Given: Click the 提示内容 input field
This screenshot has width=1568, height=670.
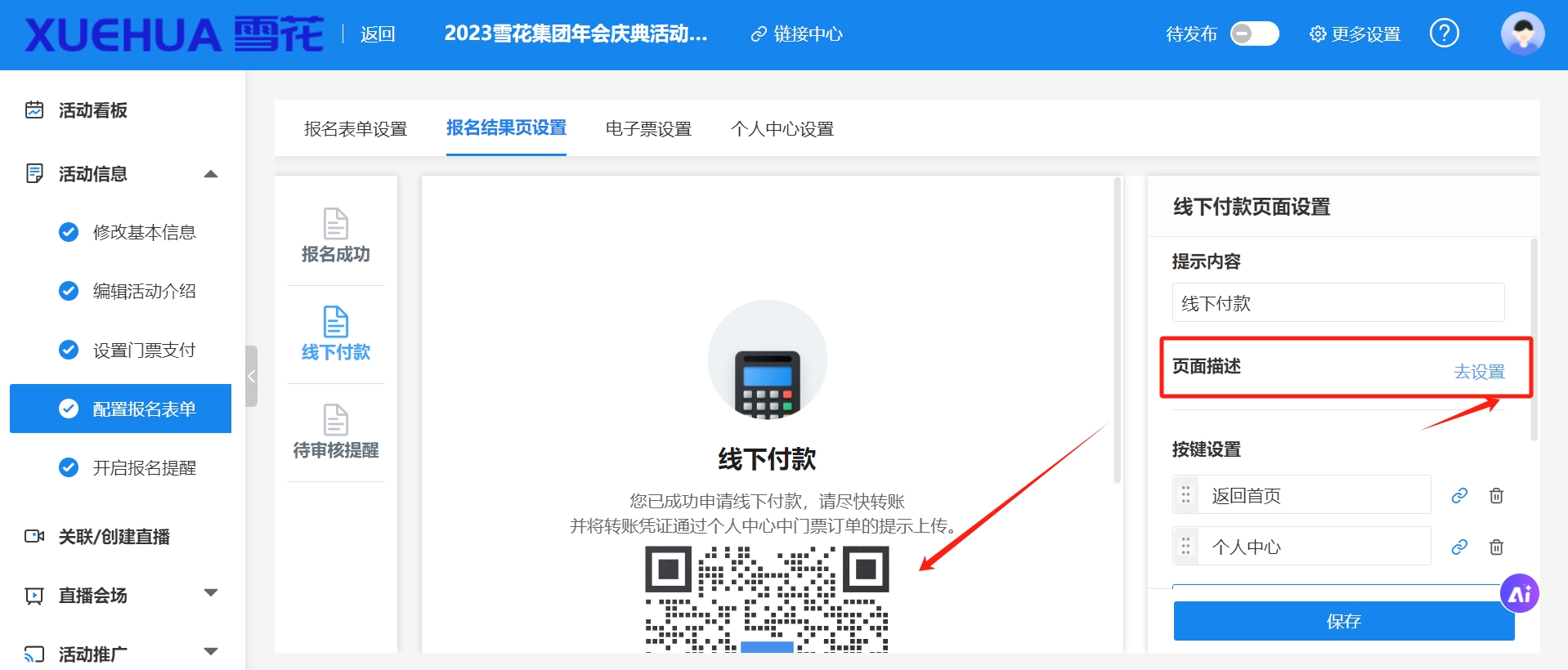Looking at the screenshot, I should (1338, 302).
